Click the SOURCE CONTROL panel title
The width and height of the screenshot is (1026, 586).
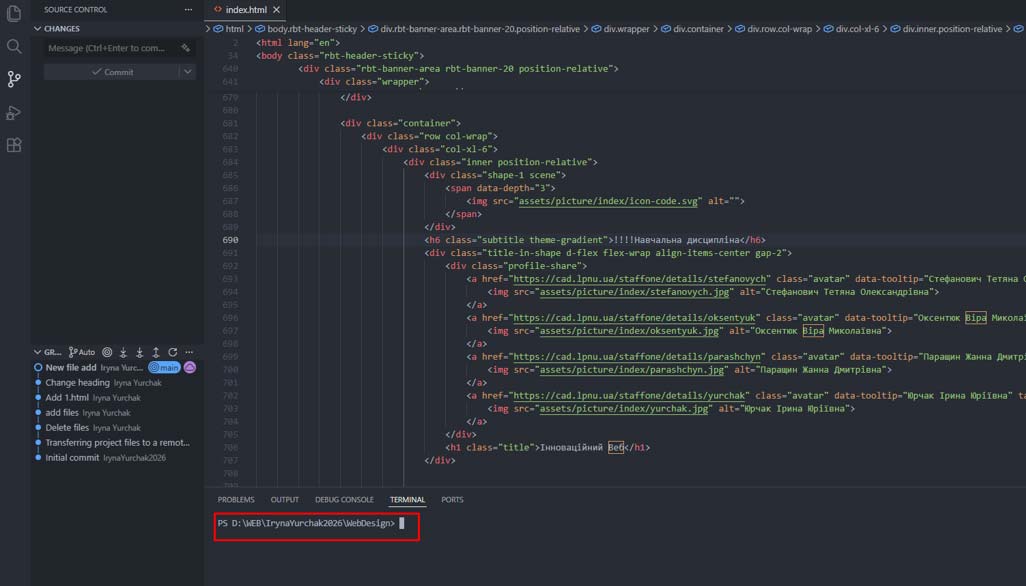click(75, 10)
